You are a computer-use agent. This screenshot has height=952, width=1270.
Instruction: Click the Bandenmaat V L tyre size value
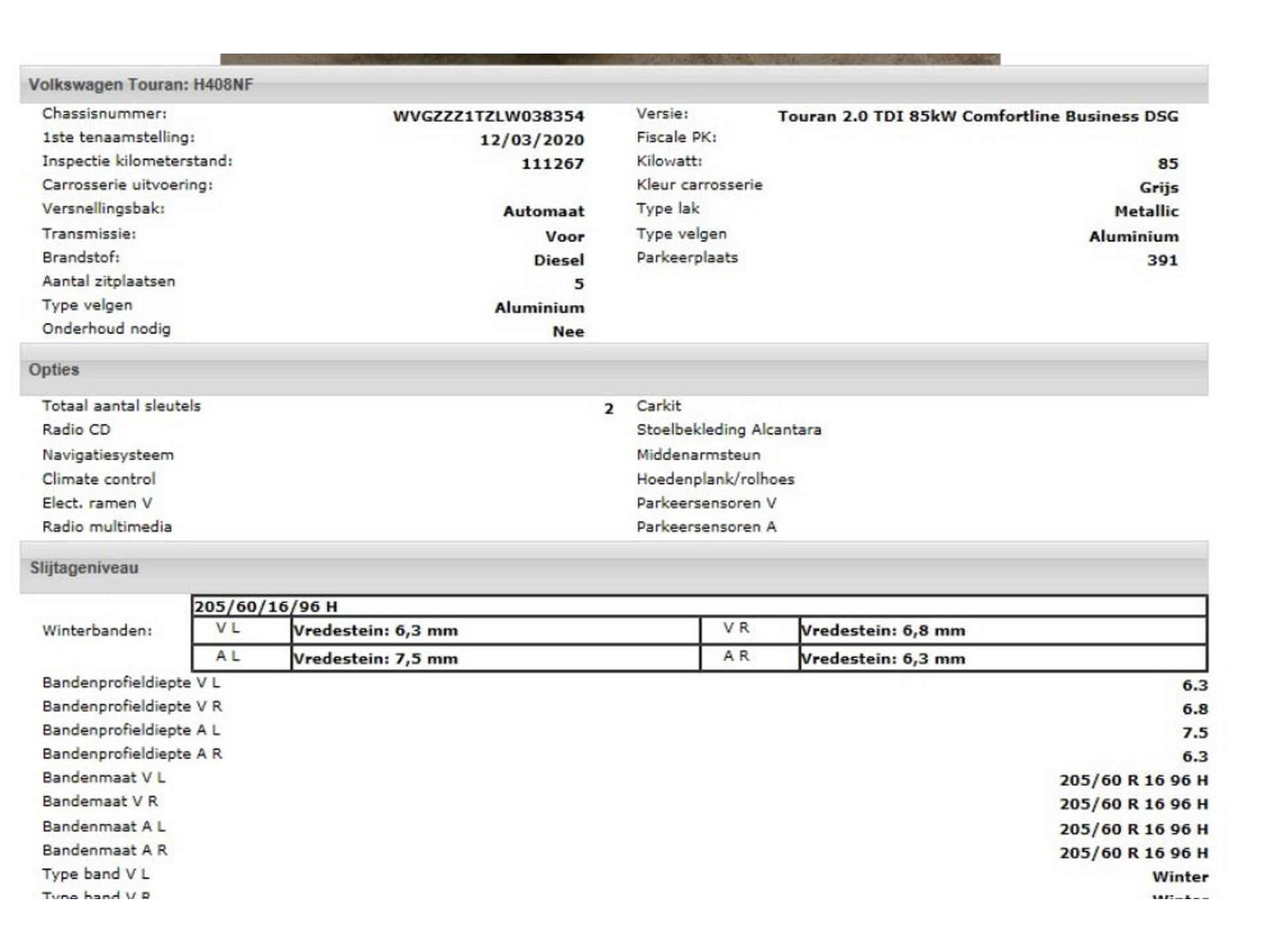1134,781
